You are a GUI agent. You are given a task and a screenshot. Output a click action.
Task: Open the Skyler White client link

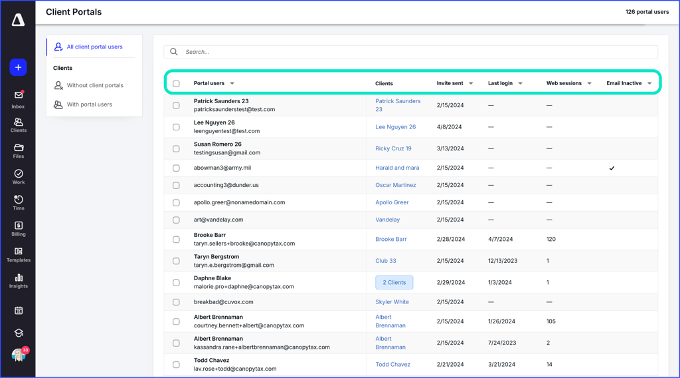click(x=392, y=302)
